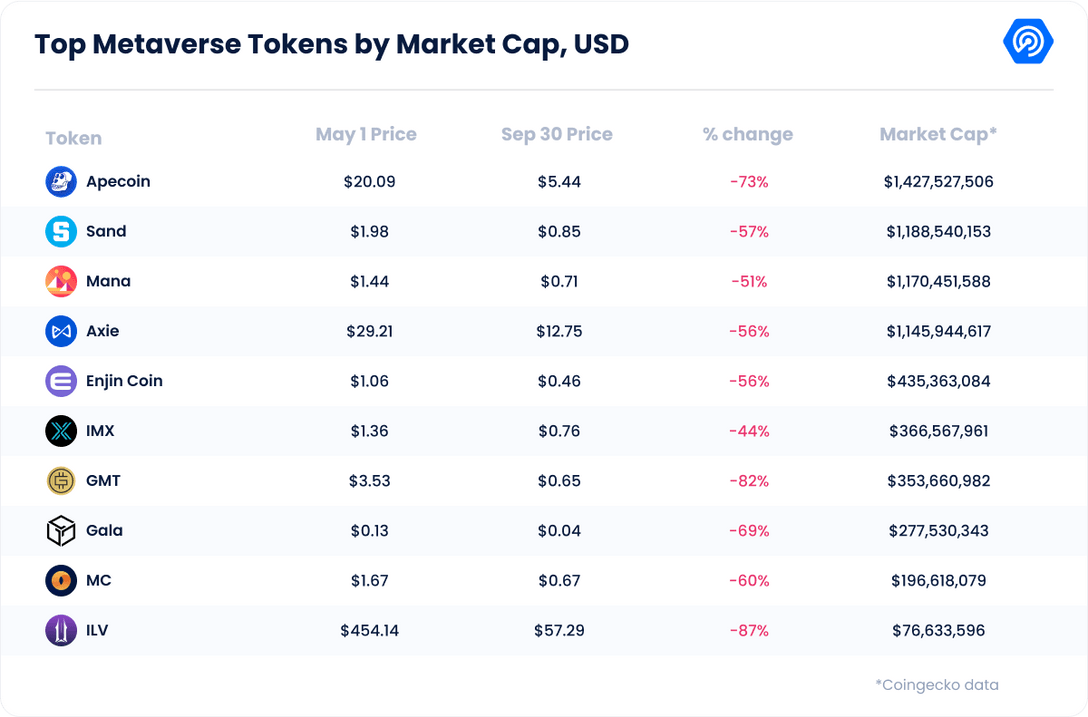Click the Sand token icon
The image size is (1088, 717).
(x=61, y=232)
